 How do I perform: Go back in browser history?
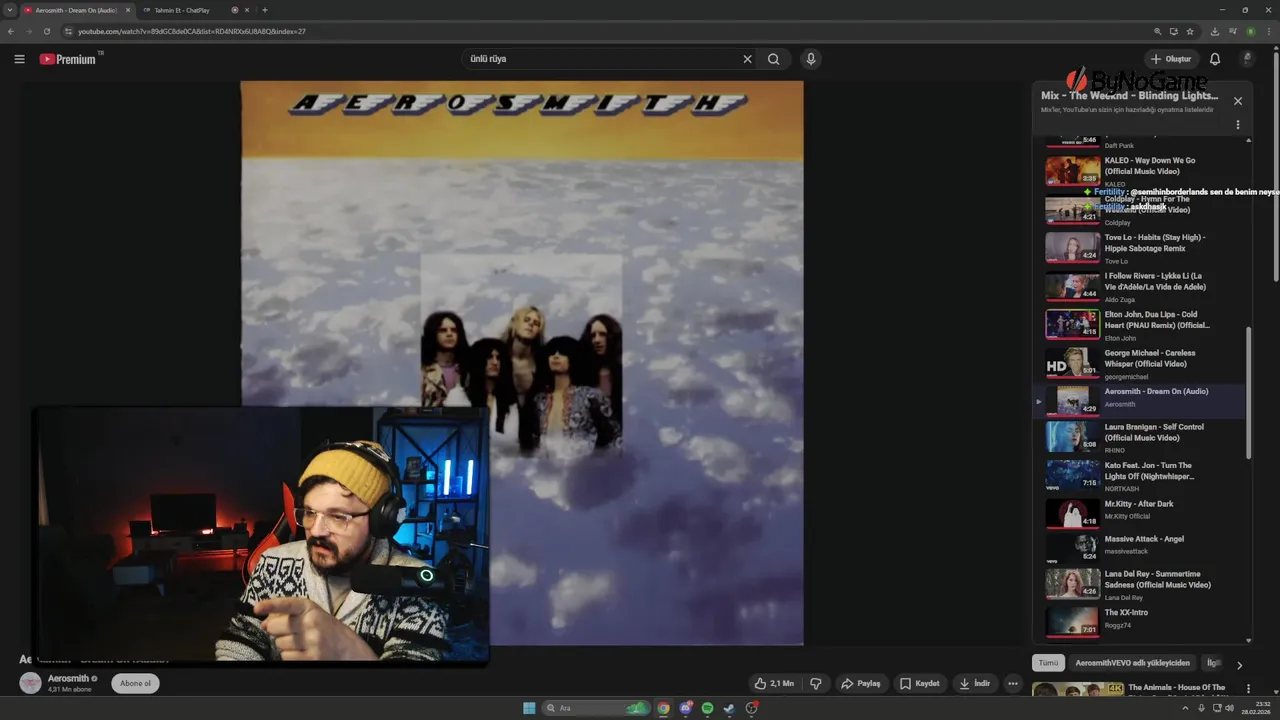[11, 31]
